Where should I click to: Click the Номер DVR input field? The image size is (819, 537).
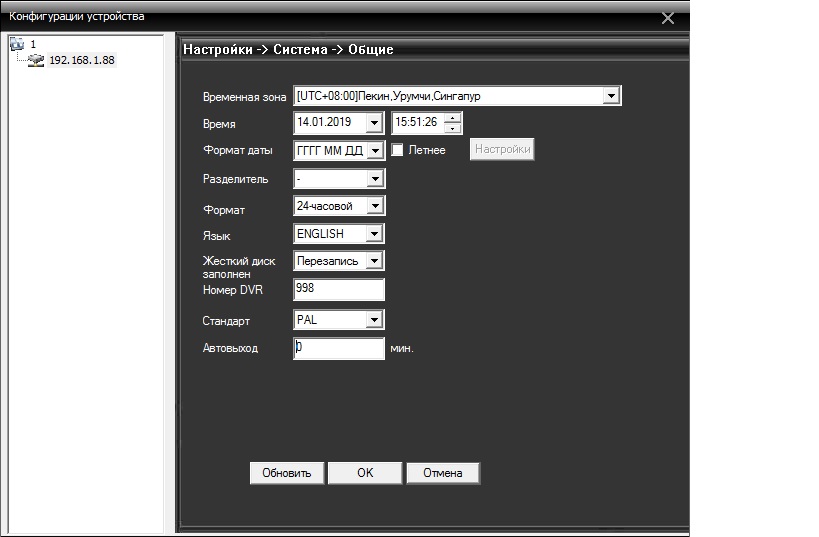338,290
